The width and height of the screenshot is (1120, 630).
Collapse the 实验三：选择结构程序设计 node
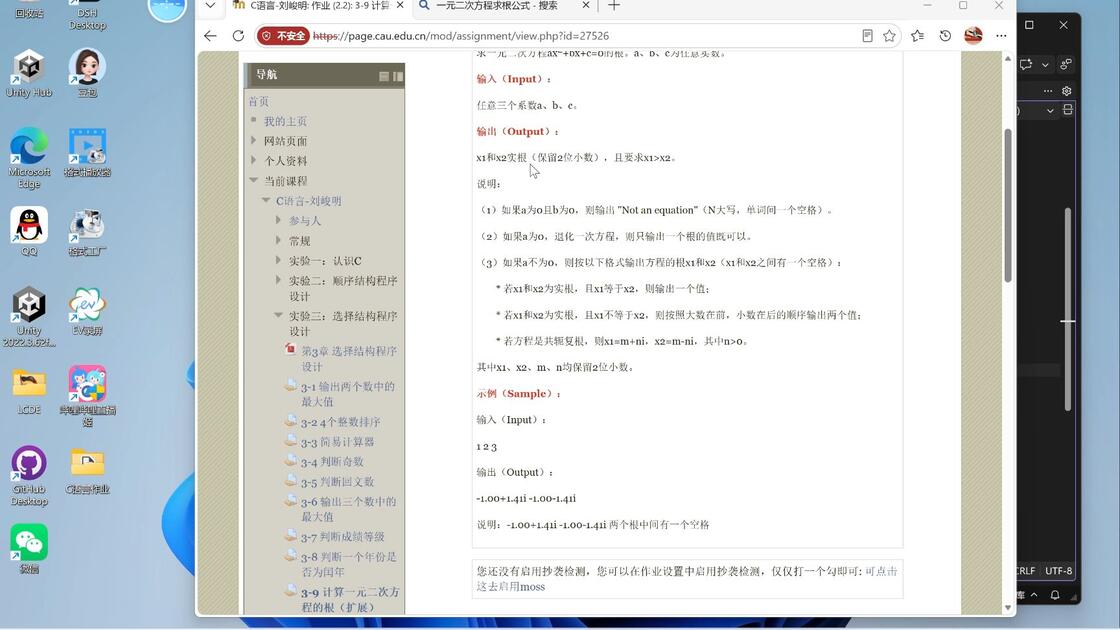tap(278, 315)
